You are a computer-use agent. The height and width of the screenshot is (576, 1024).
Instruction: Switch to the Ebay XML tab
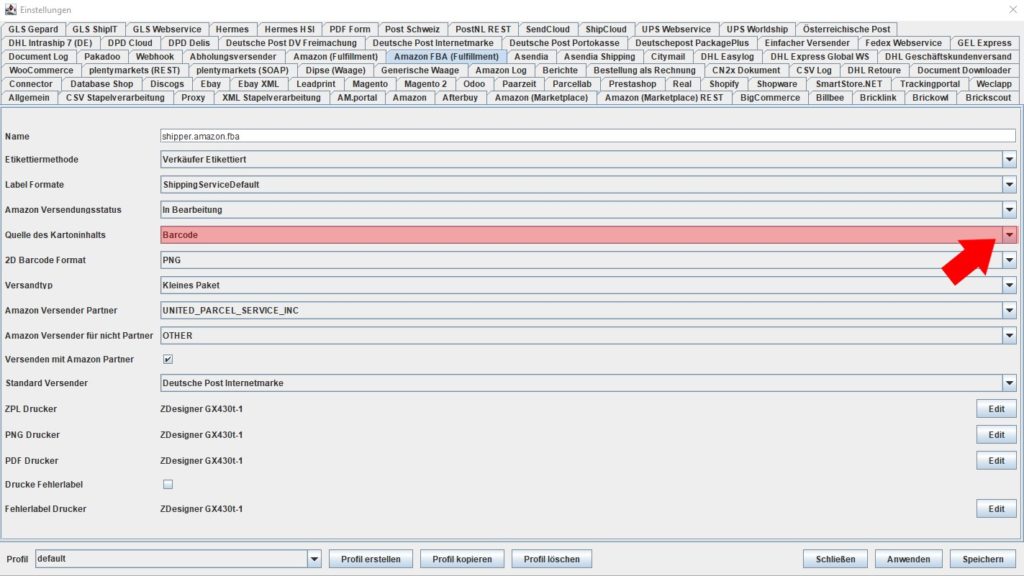[x=258, y=84]
